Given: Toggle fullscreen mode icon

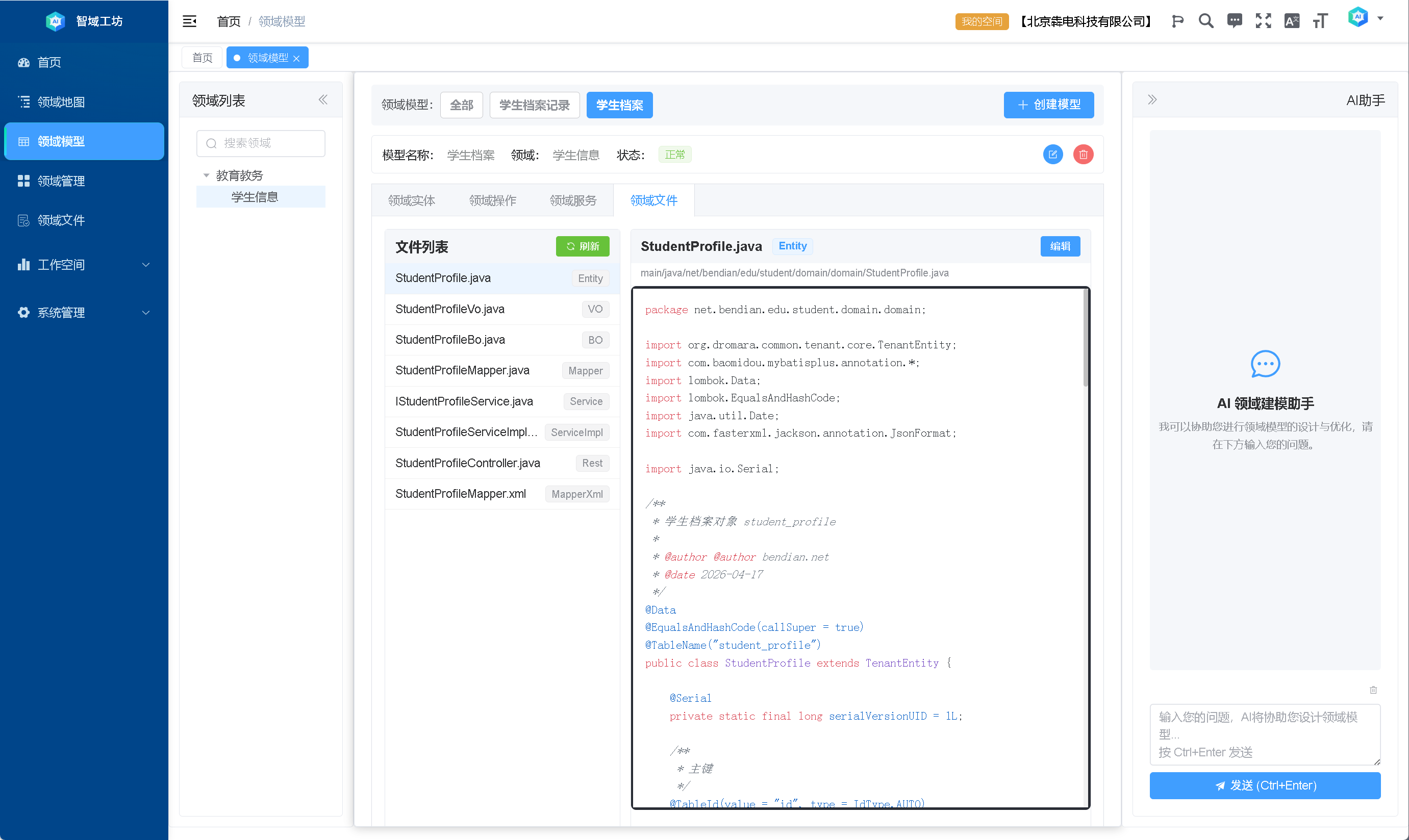Looking at the screenshot, I should (1263, 21).
